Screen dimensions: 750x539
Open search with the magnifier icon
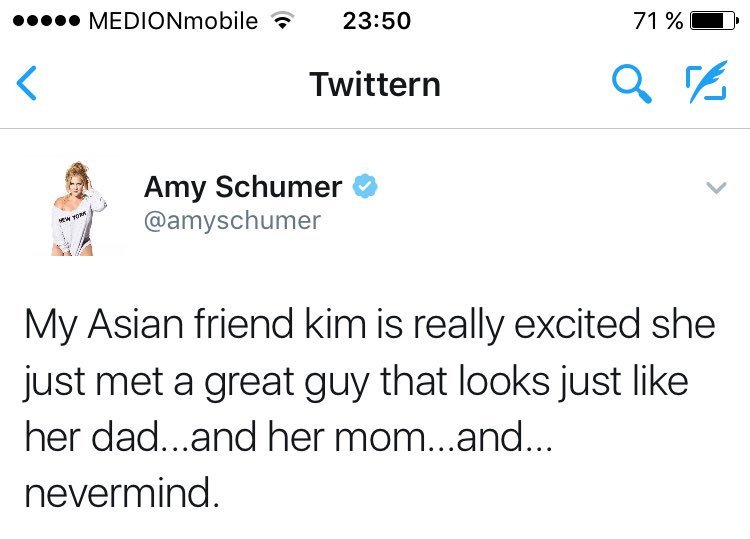click(x=630, y=84)
